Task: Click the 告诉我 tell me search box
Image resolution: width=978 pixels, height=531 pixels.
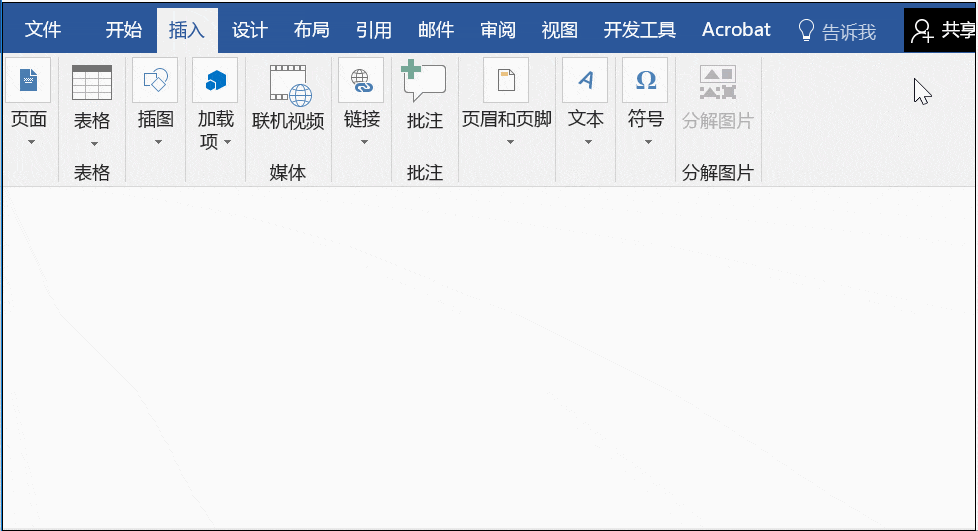Action: point(838,31)
